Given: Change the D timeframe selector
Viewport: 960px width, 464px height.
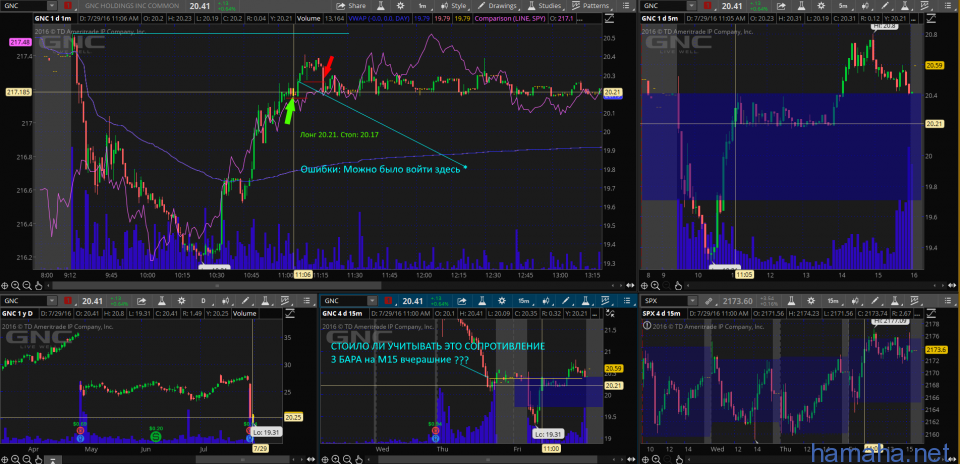Looking at the screenshot, I should tap(204, 301).
